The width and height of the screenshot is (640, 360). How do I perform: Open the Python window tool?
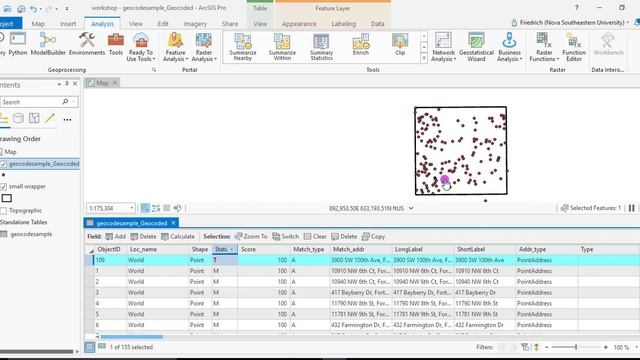tap(18, 44)
